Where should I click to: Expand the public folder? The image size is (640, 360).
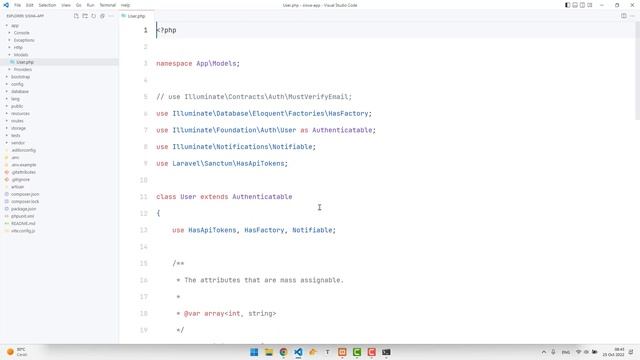click(17, 106)
